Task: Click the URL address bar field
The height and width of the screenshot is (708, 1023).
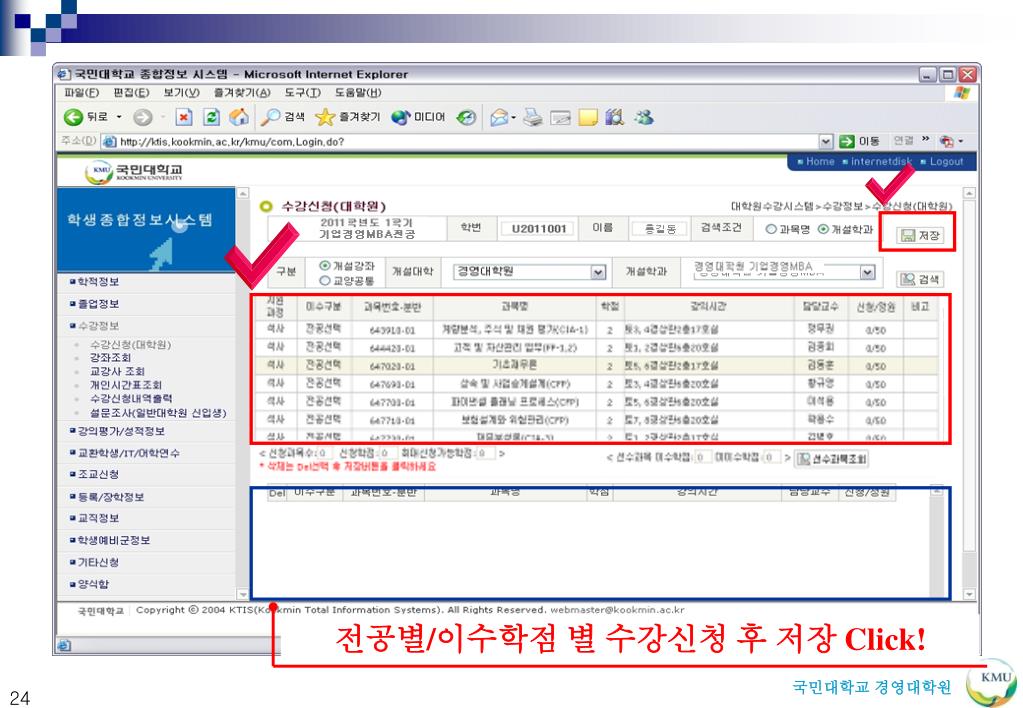Action: click(x=460, y=141)
